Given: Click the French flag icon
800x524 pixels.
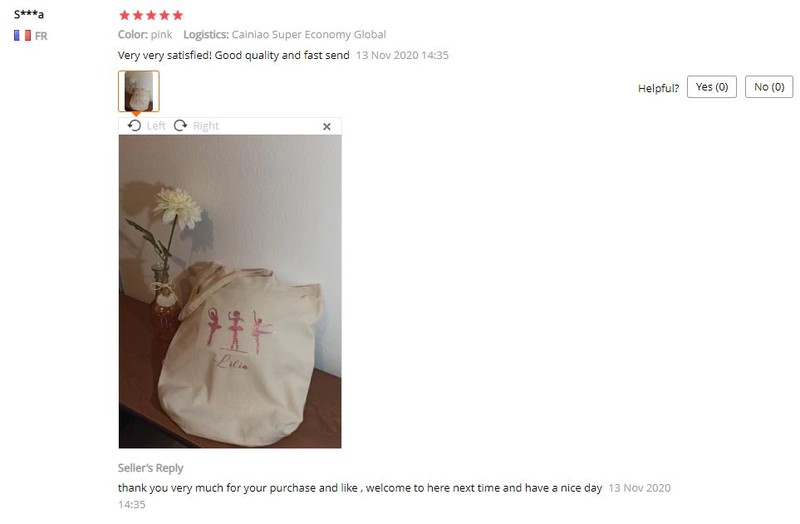Looking at the screenshot, I should click(22, 36).
